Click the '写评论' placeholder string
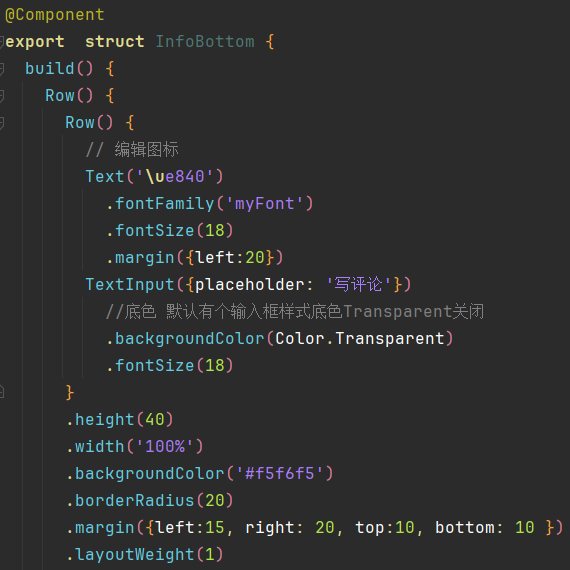This screenshot has width=570, height=570. (x=358, y=284)
